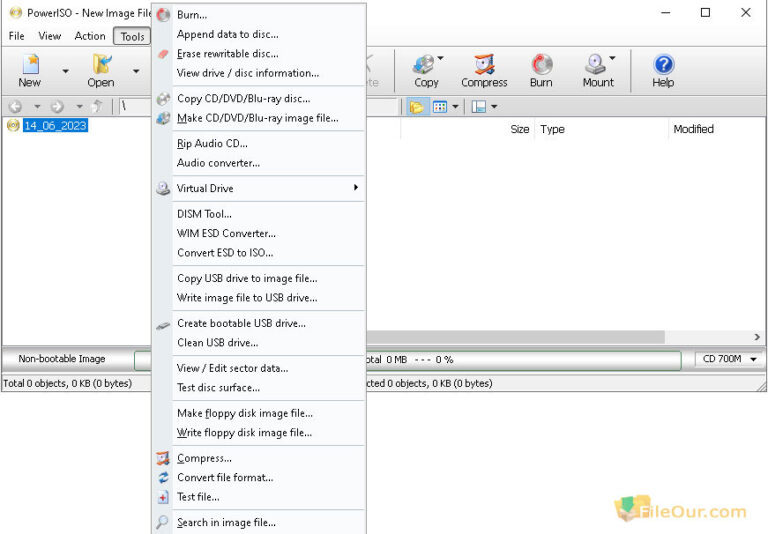Click the panel layout icon
Image resolution: width=768 pixels, height=534 pixels.
click(x=479, y=107)
